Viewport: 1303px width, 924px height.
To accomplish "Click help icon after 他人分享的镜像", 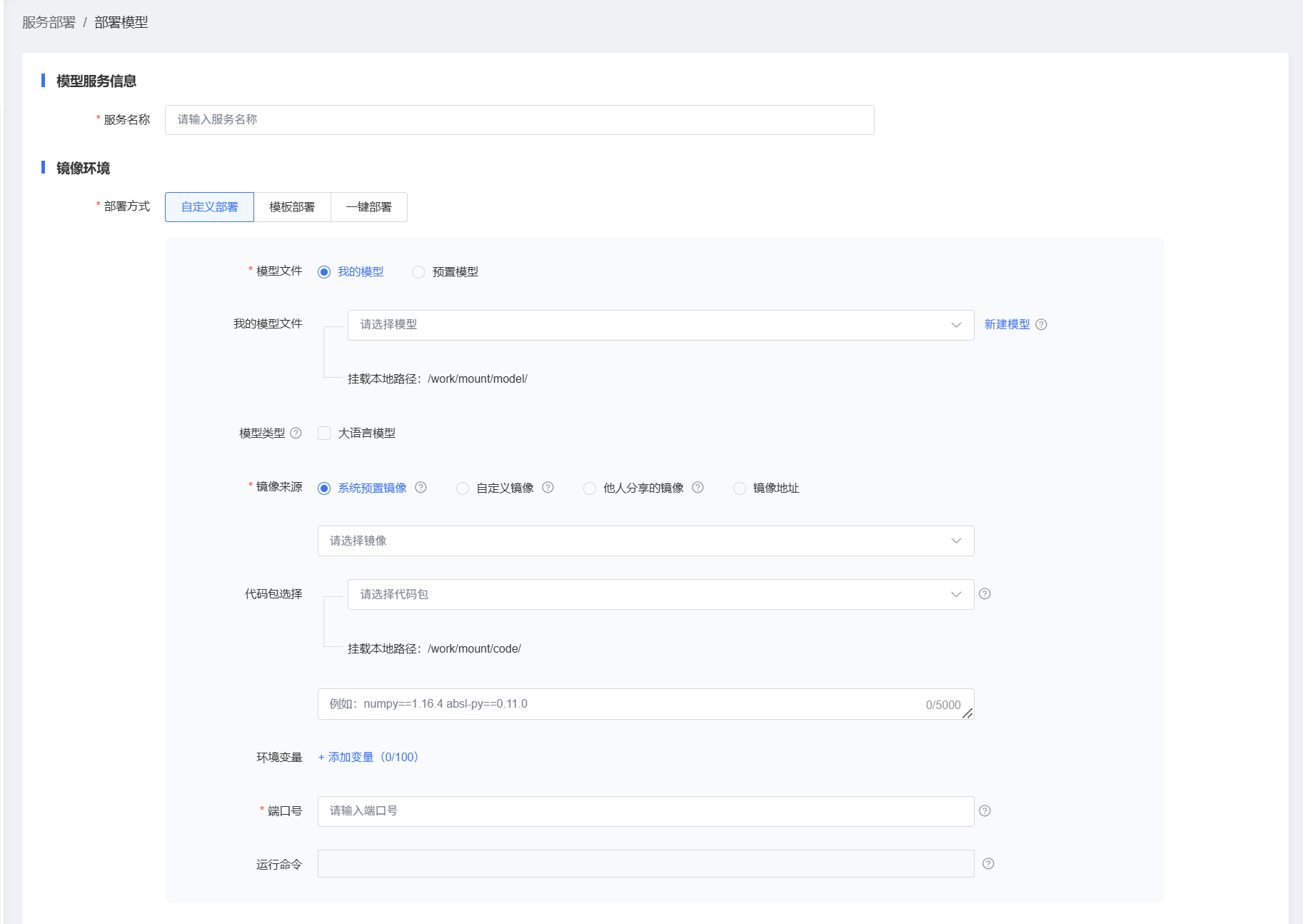I will click(698, 488).
